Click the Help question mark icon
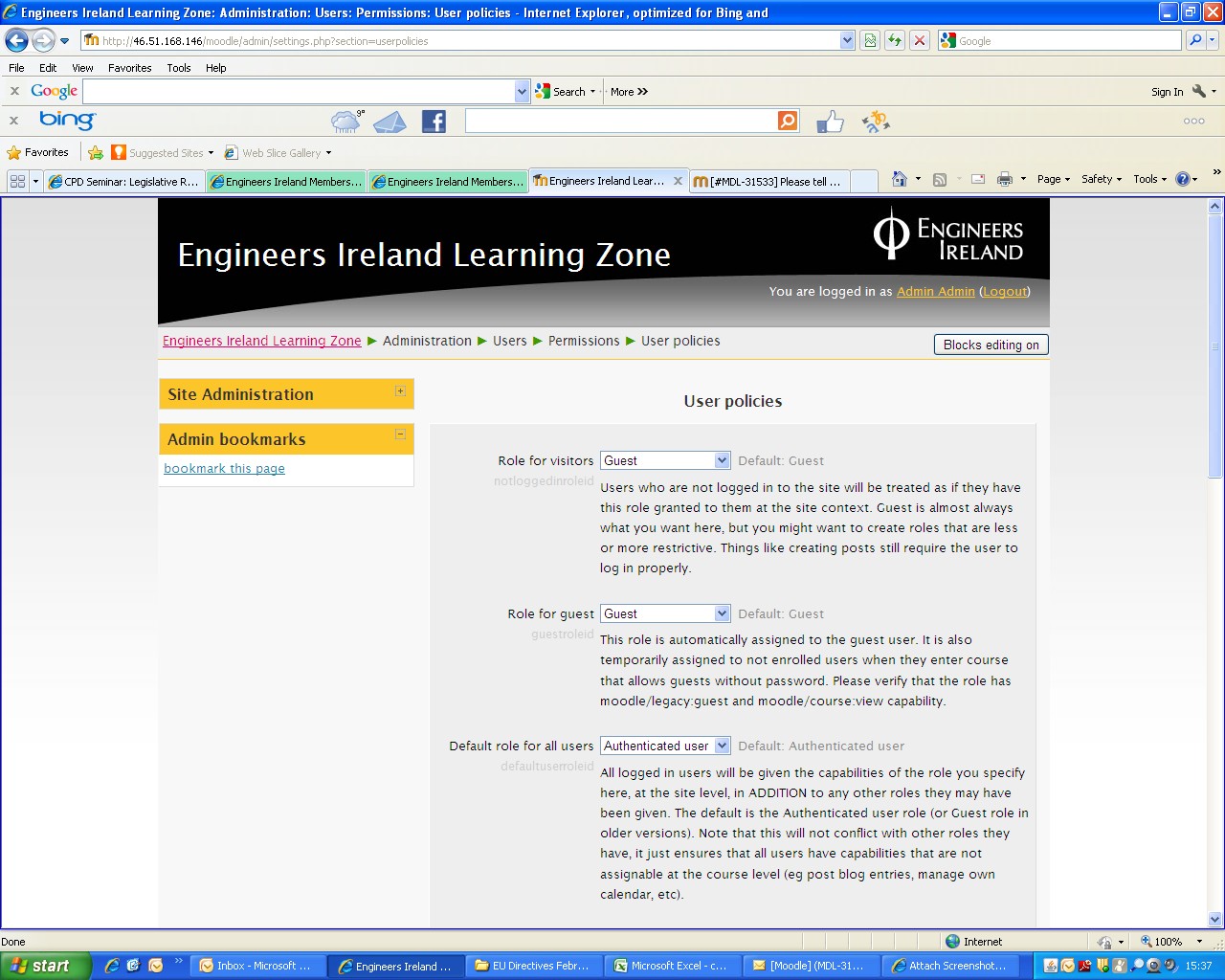1225x980 pixels. tap(1182, 179)
